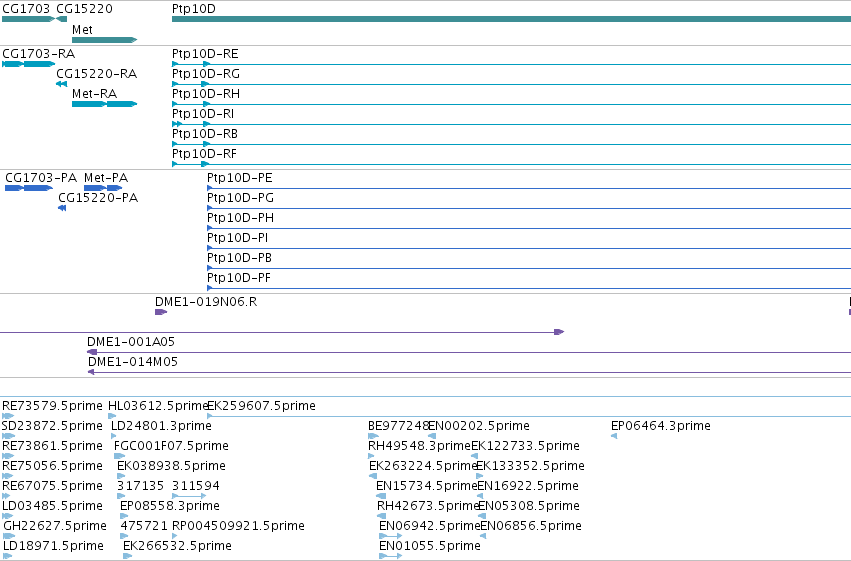This screenshot has width=851, height=561.
Task: Click the 475721 label
Action: 144,526
